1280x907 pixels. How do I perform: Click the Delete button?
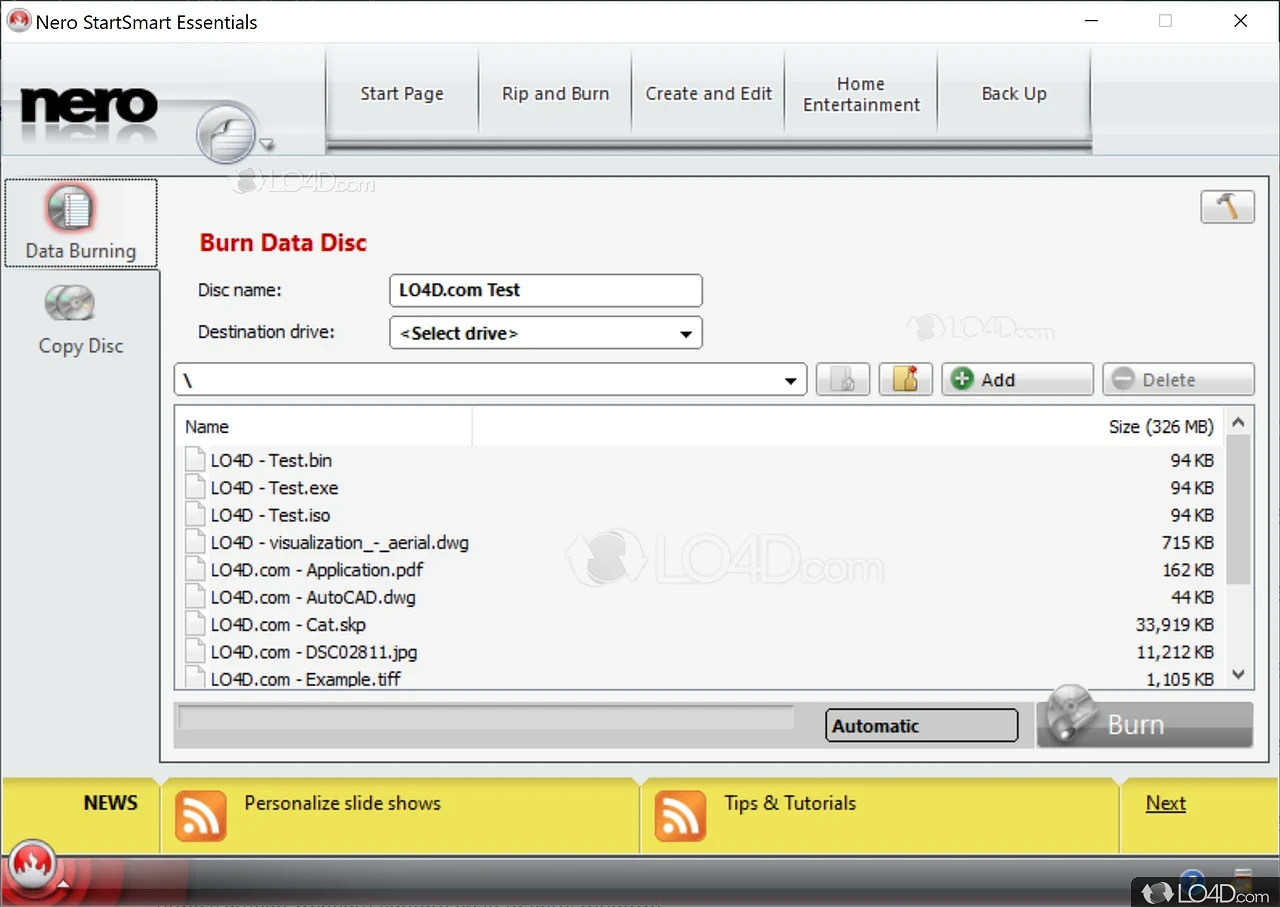(x=1178, y=380)
